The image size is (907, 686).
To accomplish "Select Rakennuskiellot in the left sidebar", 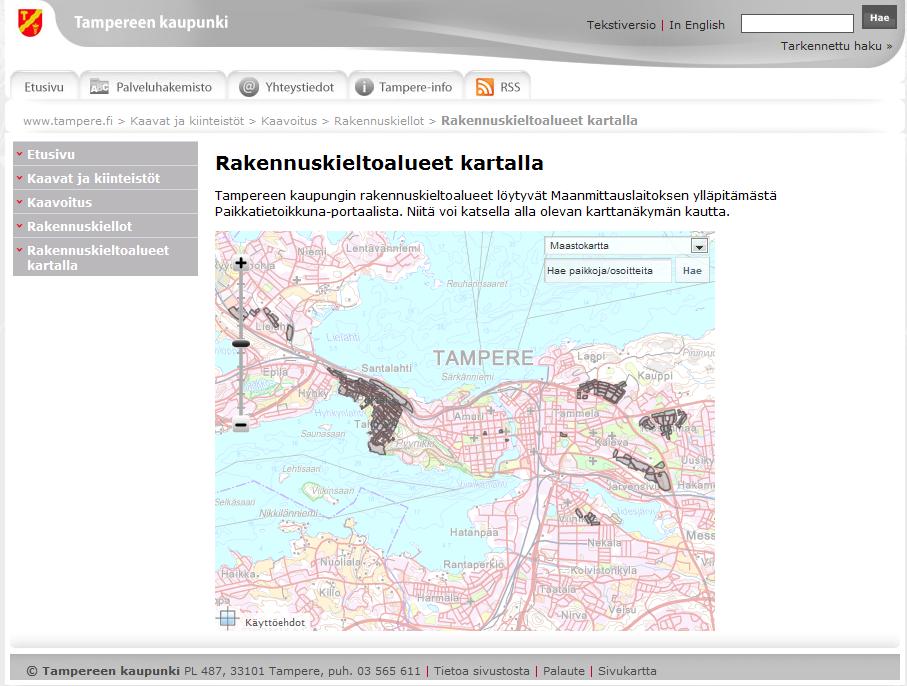I will pyautogui.click(x=105, y=226).
